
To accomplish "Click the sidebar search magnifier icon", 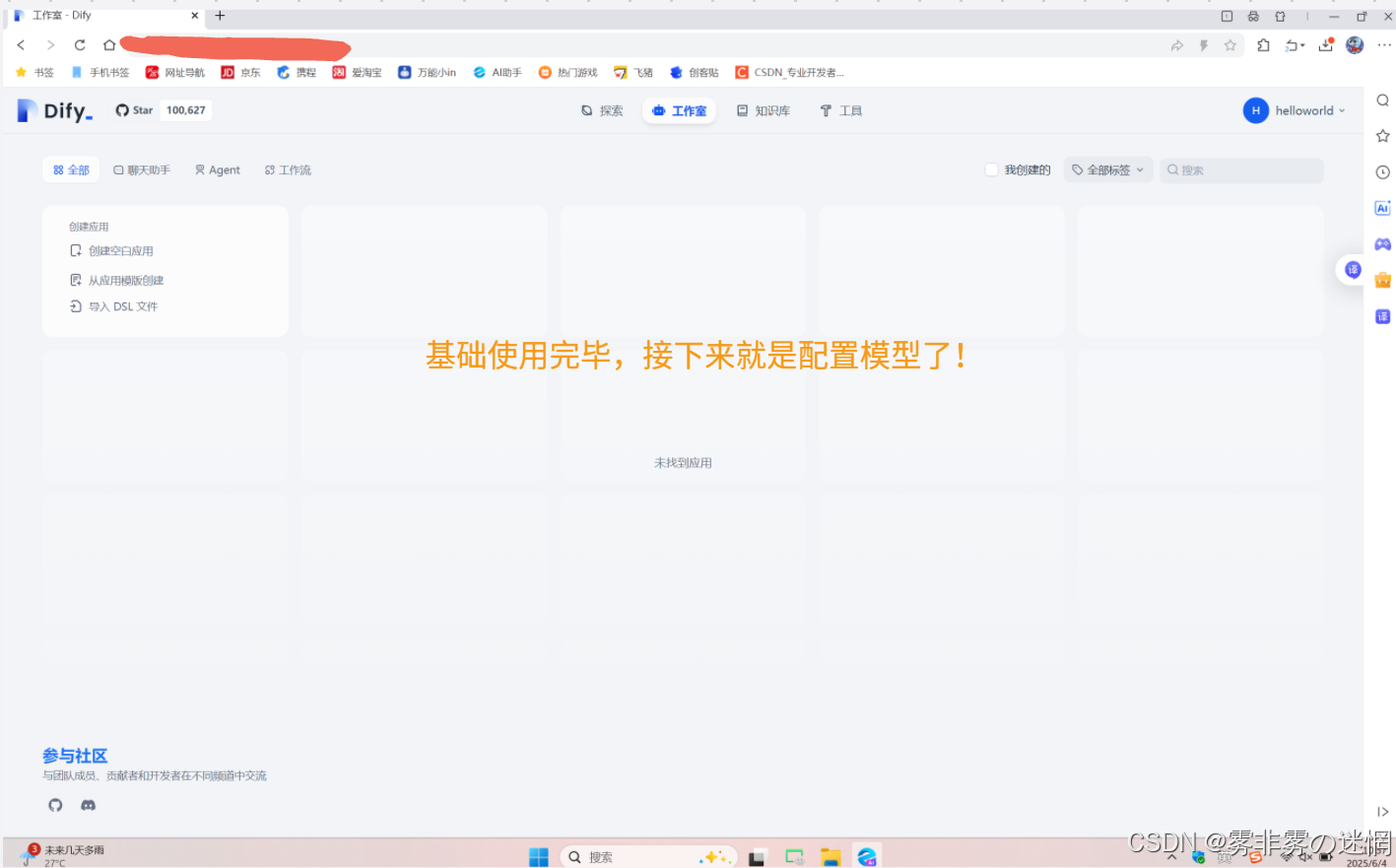I will (x=1382, y=100).
